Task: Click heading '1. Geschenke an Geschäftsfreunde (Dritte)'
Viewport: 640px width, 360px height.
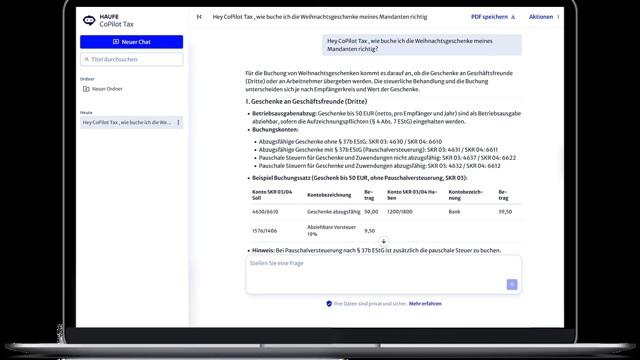Action: click(306, 101)
